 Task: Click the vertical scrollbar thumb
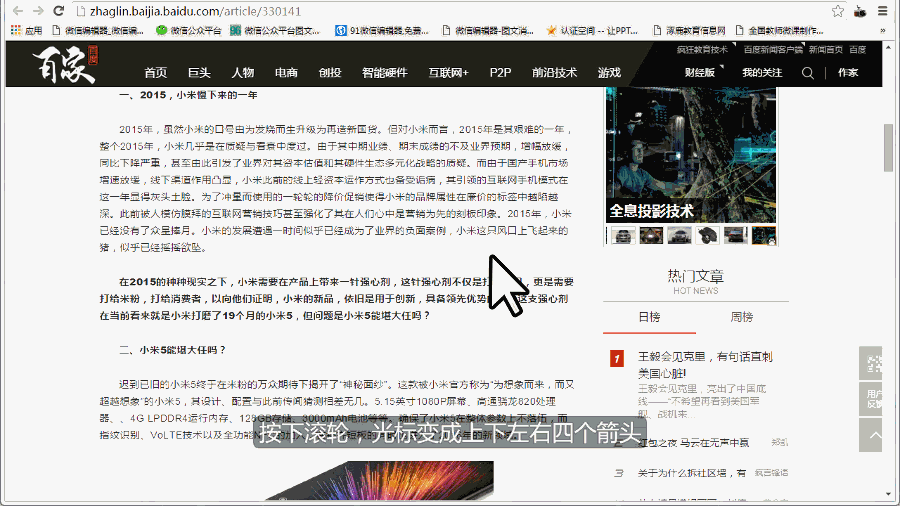889,147
